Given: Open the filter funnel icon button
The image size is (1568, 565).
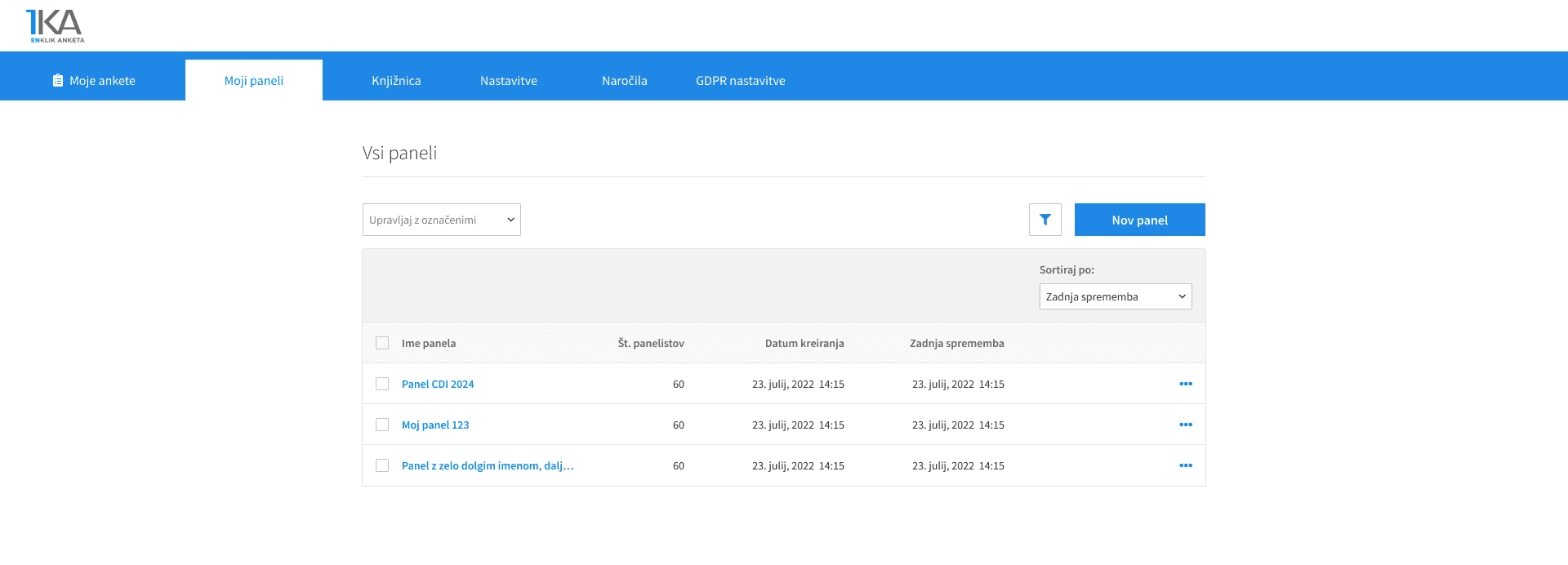Looking at the screenshot, I should pos(1045,220).
